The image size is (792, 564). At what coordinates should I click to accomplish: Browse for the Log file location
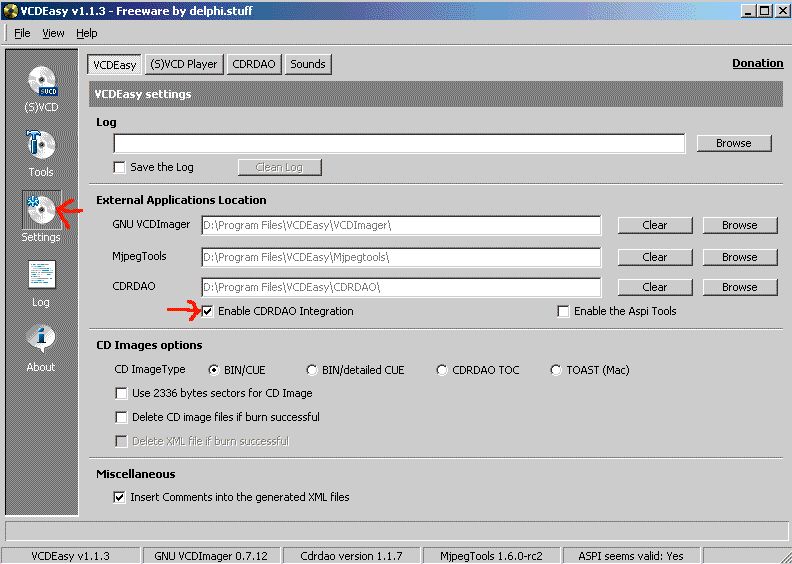tap(734, 143)
